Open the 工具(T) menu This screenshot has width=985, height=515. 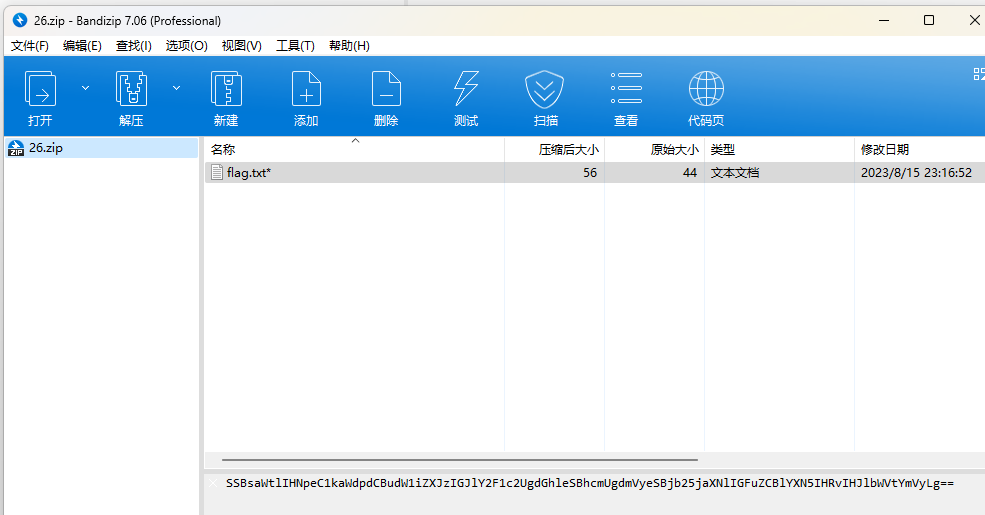coord(295,46)
